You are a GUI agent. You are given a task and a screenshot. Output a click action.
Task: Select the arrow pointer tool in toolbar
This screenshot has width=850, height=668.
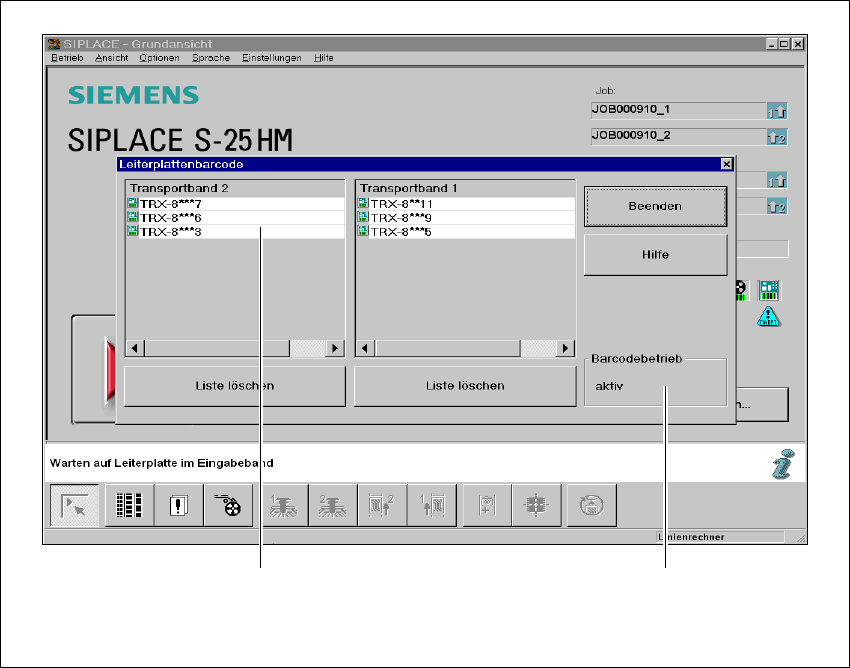75,506
